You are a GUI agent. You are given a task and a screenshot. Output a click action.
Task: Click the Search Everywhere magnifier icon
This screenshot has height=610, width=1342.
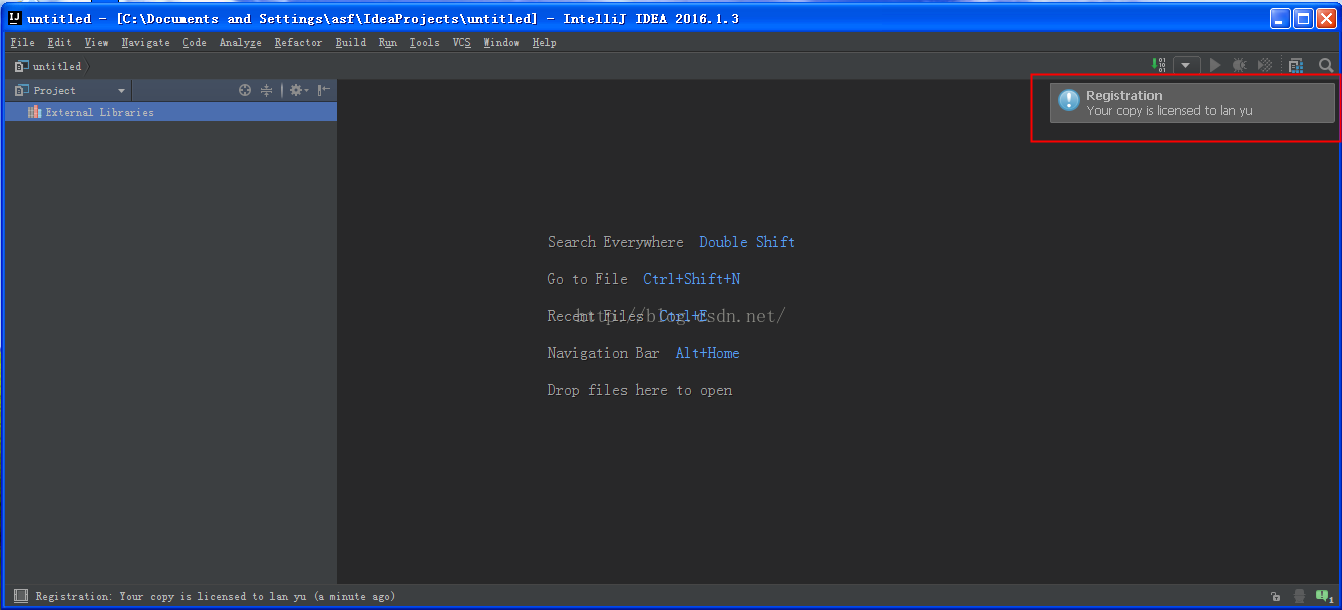pyautogui.click(x=1326, y=65)
